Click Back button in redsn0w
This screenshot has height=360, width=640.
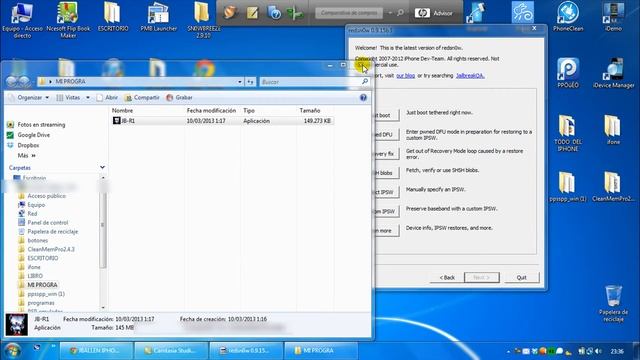[447, 277]
